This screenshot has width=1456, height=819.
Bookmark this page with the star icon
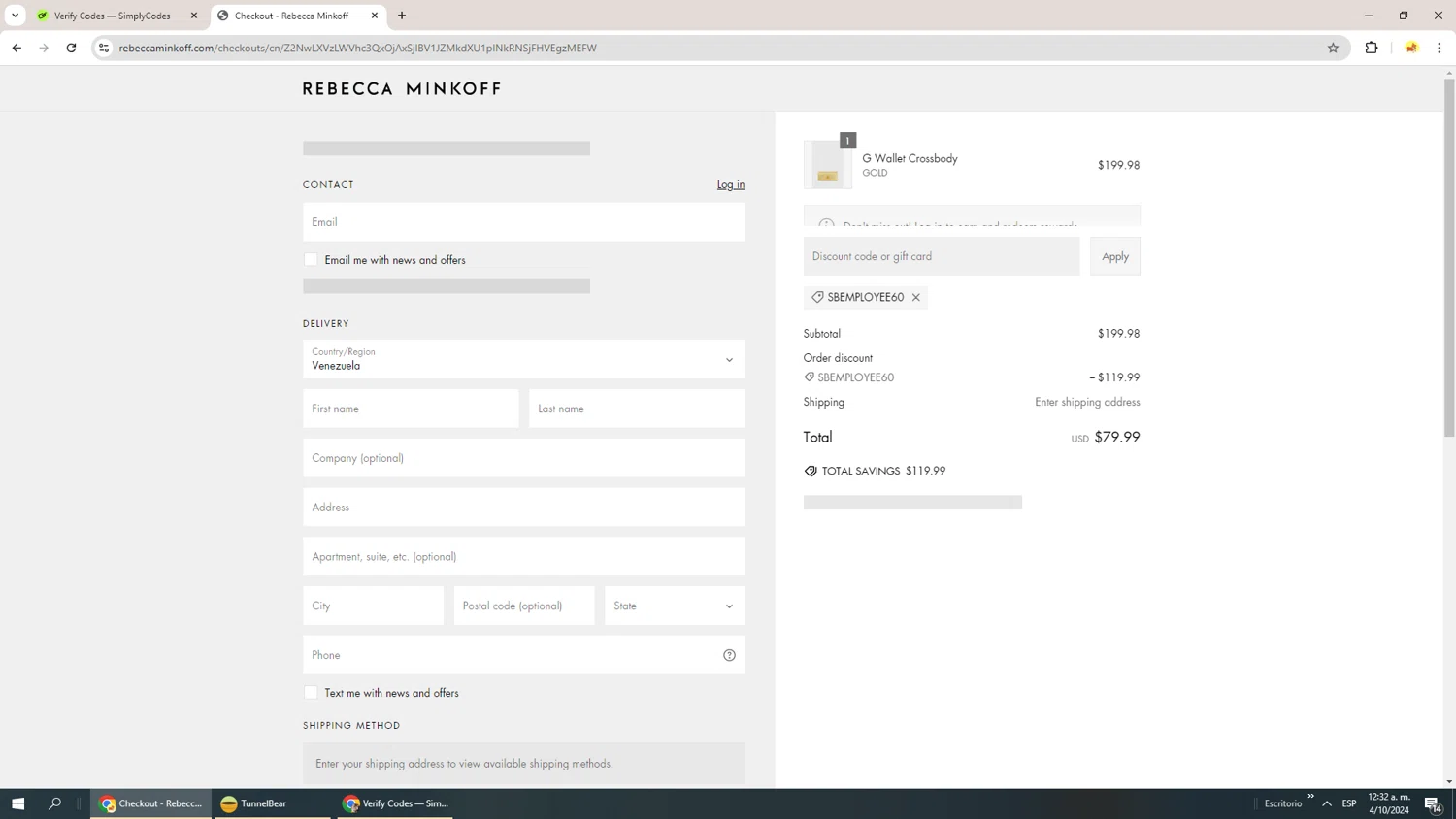1333,48
